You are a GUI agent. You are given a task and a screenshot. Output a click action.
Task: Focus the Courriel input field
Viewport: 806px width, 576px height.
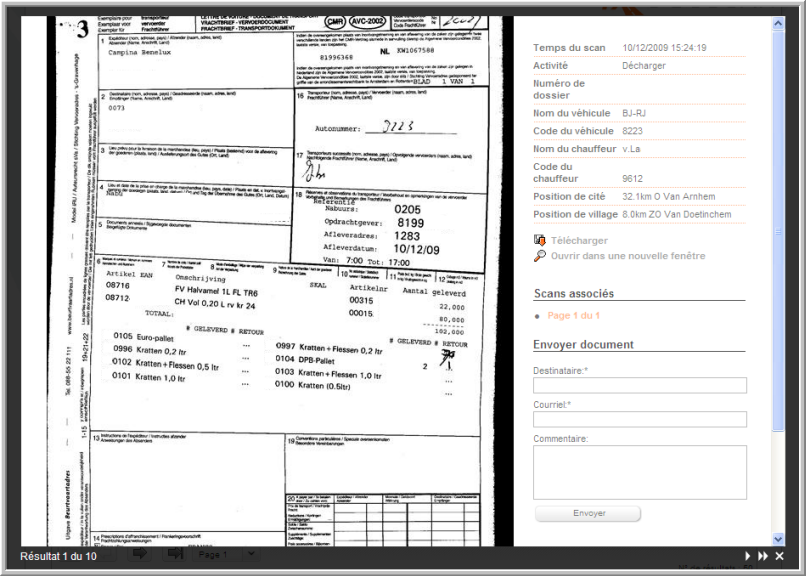pos(639,419)
